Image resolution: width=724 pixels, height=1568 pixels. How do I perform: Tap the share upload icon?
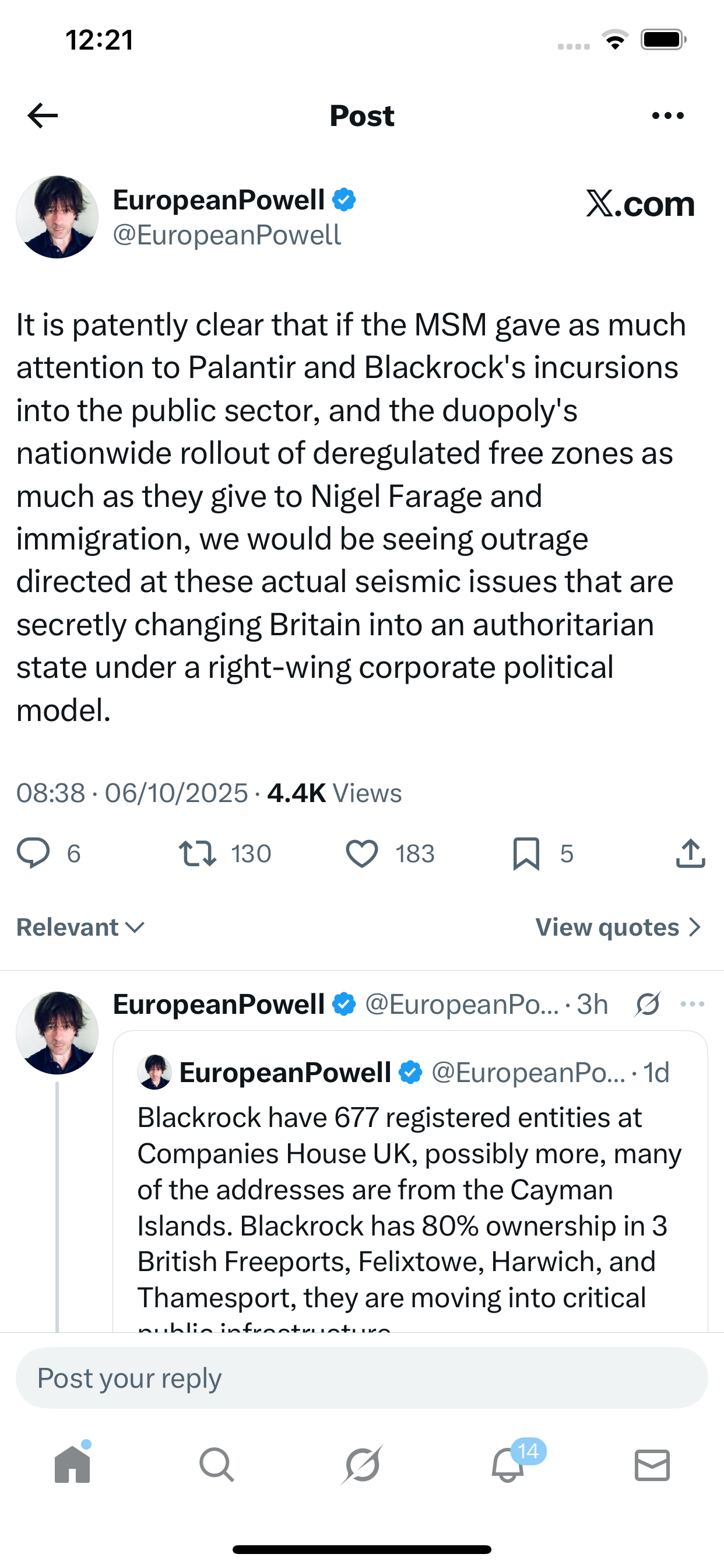(691, 853)
